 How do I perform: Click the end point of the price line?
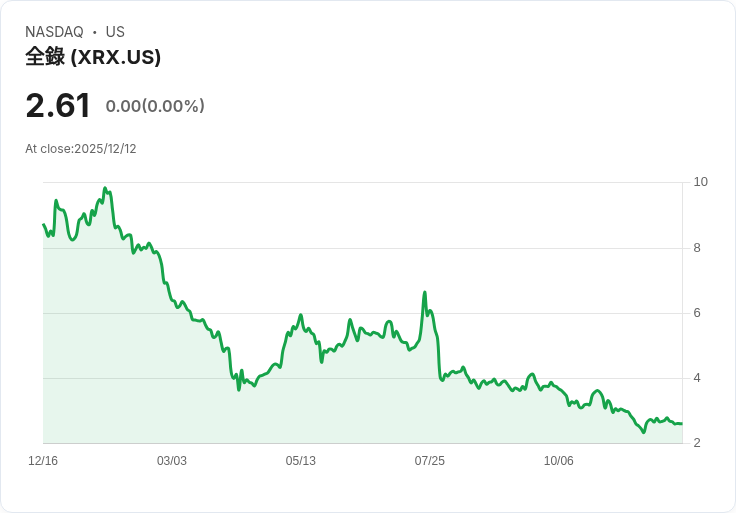[682, 424]
